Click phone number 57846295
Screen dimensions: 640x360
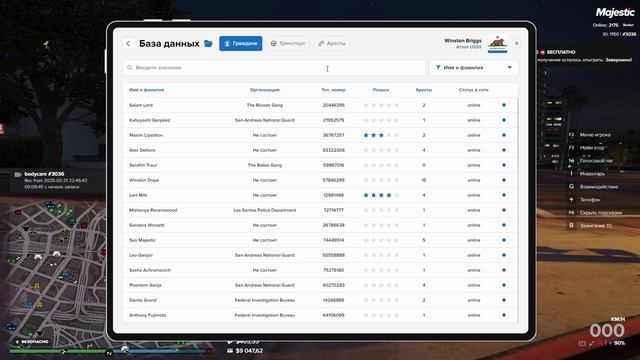point(333,180)
